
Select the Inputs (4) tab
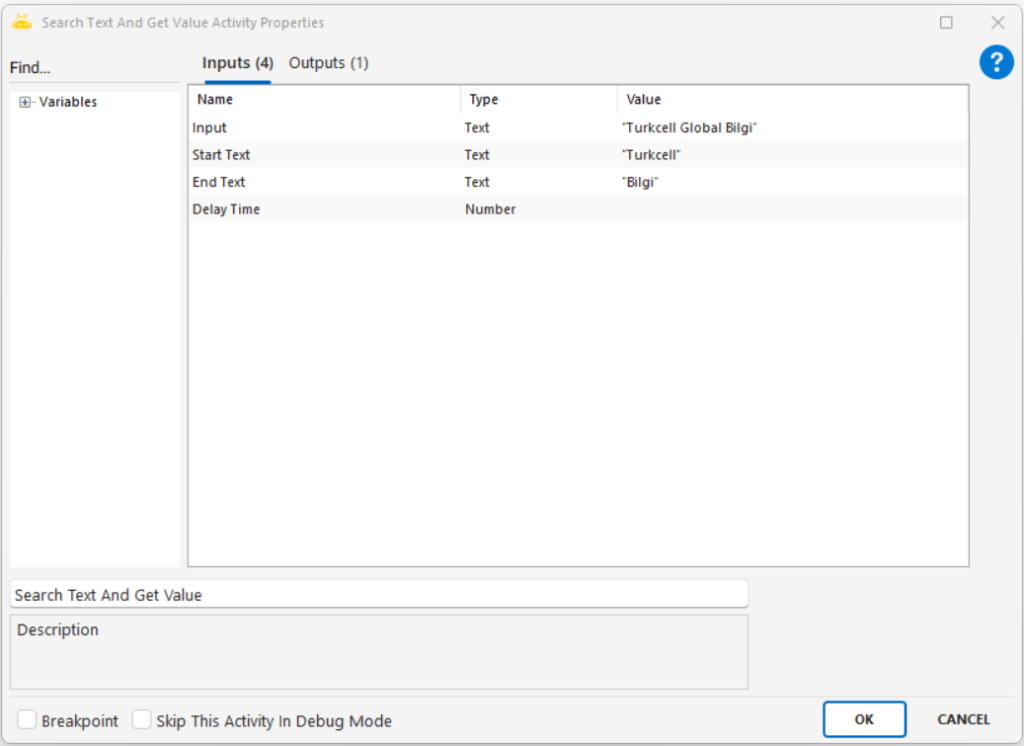(237, 63)
